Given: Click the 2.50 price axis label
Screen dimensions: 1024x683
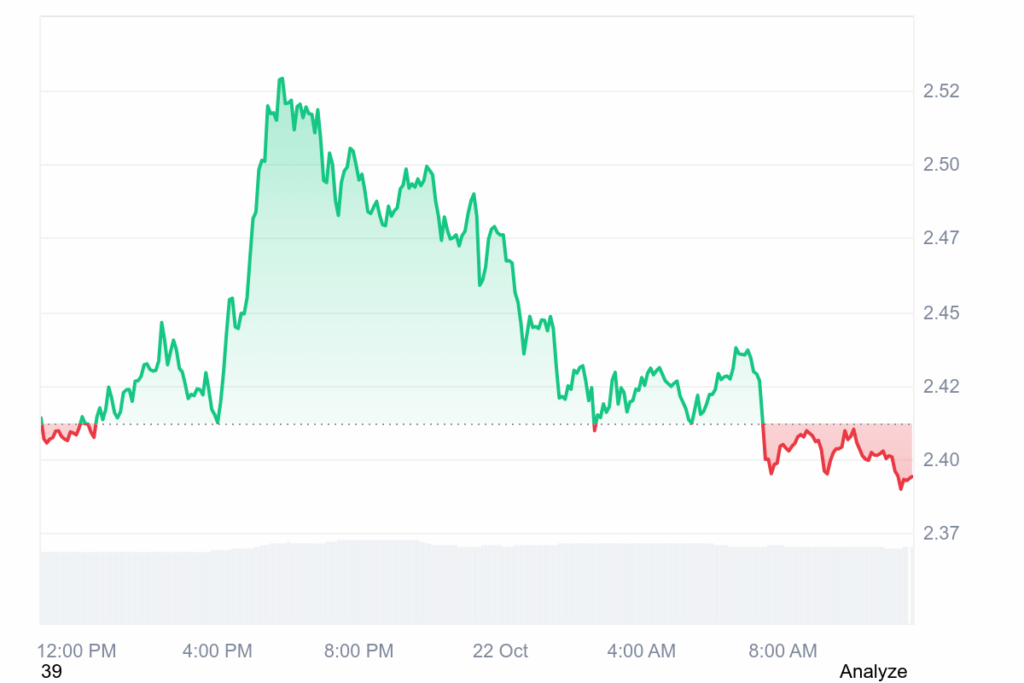Looking at the screenshot, I should [940, 164].
